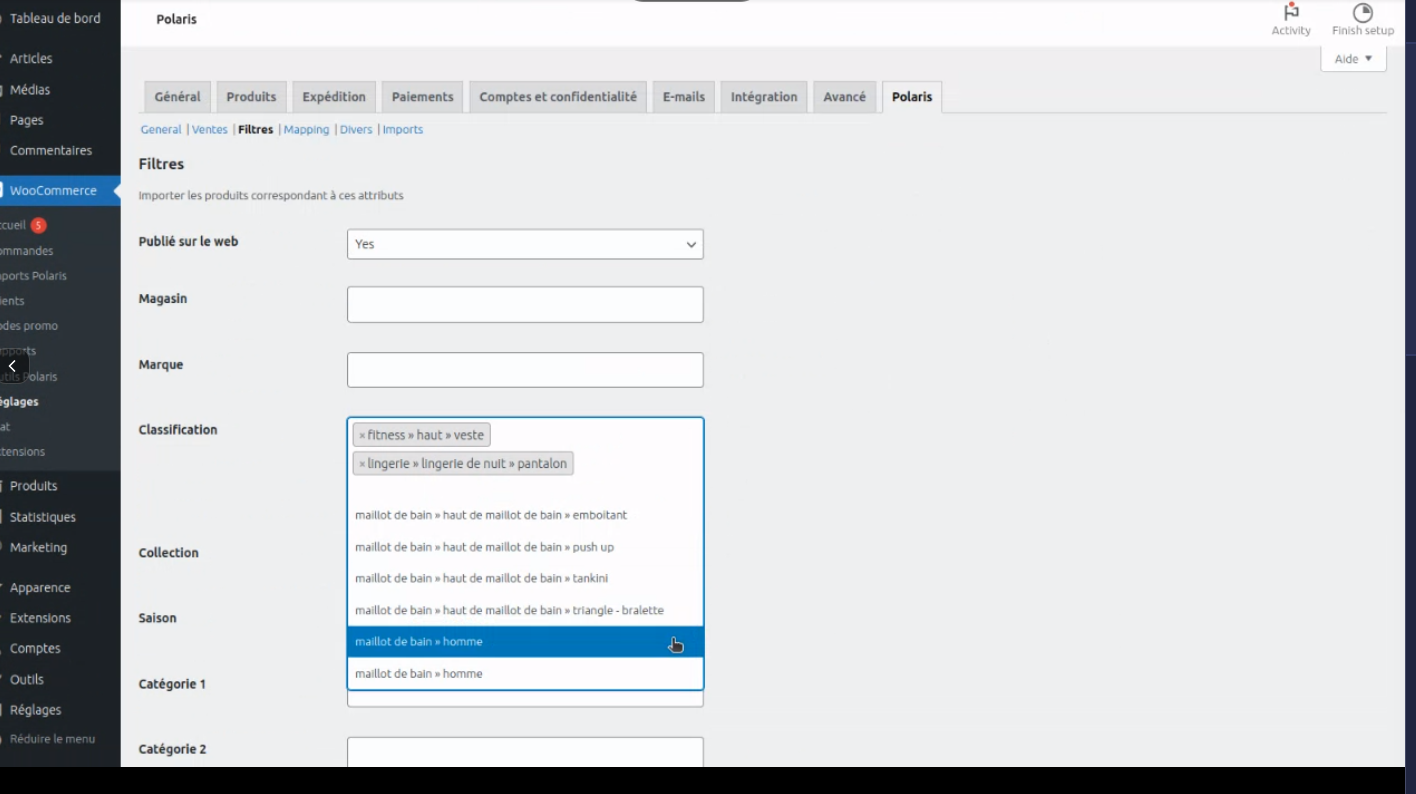This screenshot has width=1416, height=794.
Task: Remove the fitness » haut » veste tag
Action: (362, 436)
